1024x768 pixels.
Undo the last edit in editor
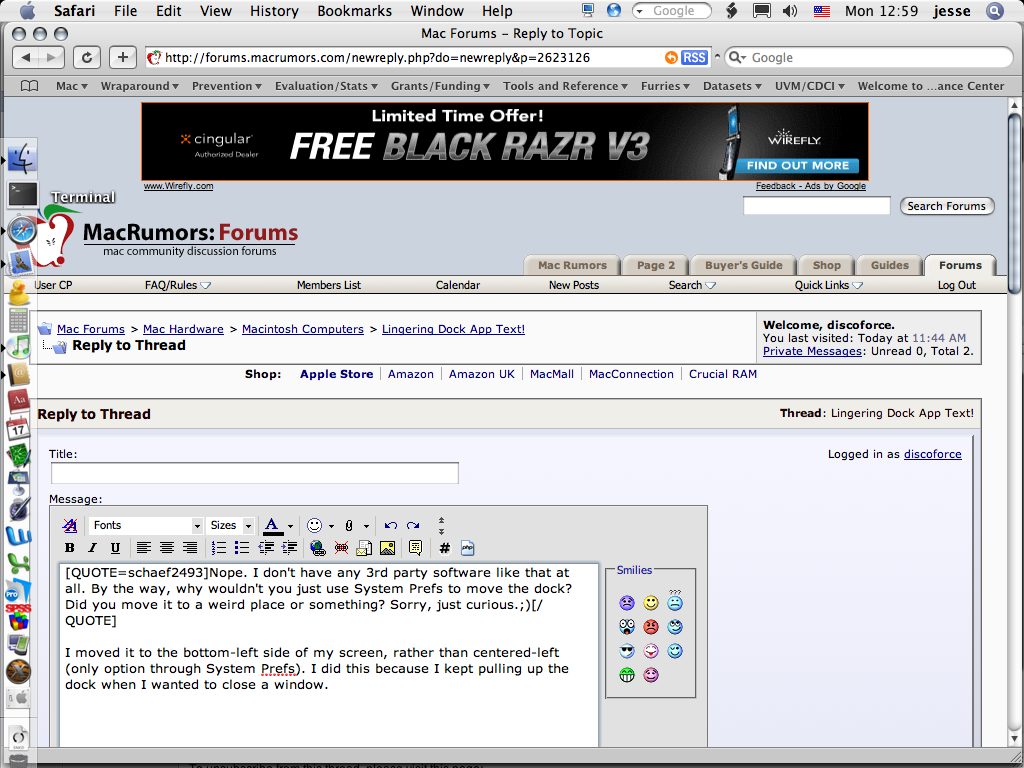[391, 525]
